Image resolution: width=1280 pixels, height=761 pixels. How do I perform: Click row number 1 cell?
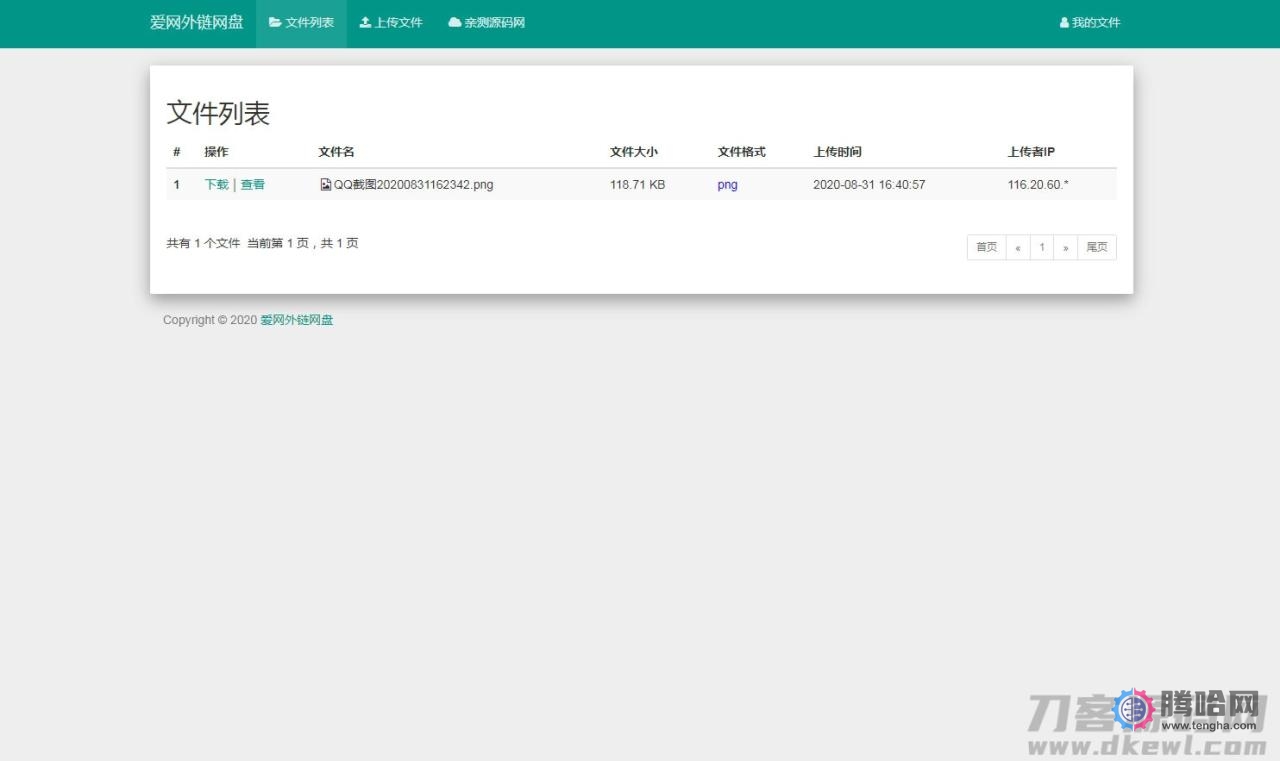[177, 185]
